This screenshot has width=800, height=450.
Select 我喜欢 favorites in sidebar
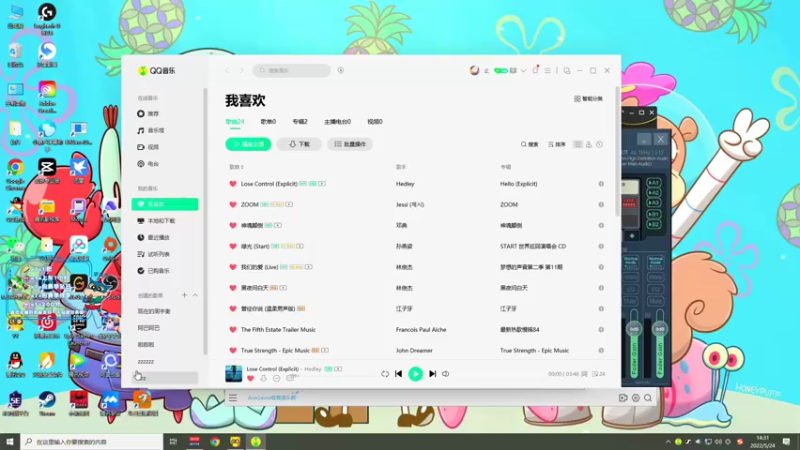(x=165, y=204)
